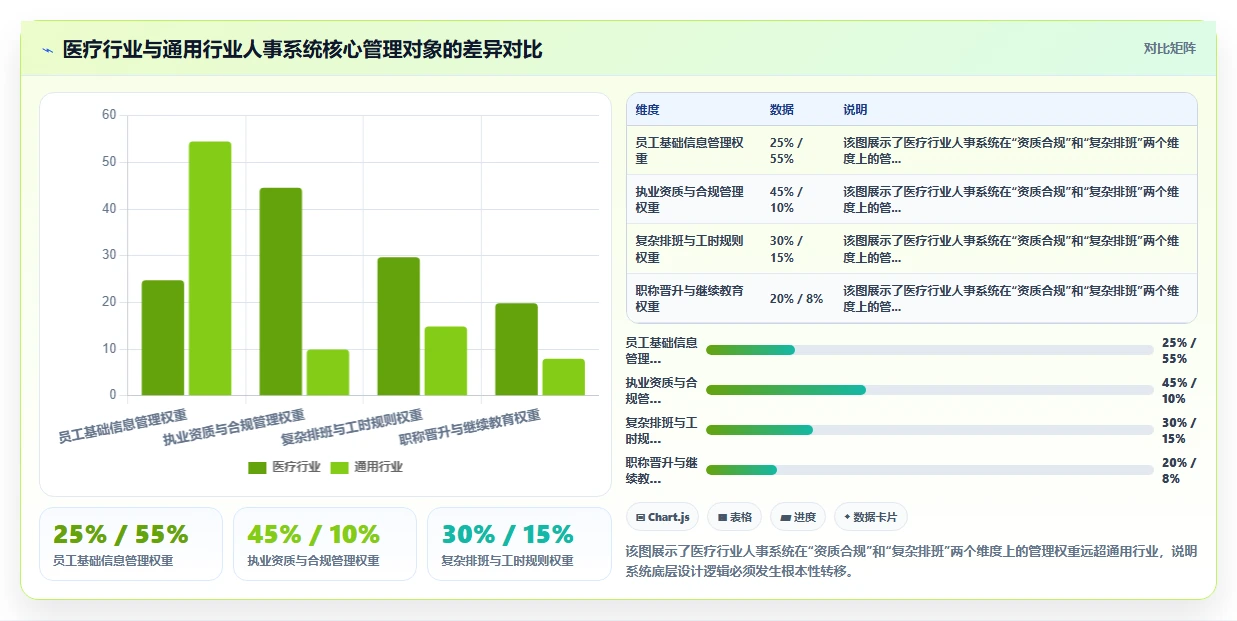Click the 医疗行业 bar for 员工基础信息管理权重
This screenshot has height=621, width=1237.
(163, 338)
